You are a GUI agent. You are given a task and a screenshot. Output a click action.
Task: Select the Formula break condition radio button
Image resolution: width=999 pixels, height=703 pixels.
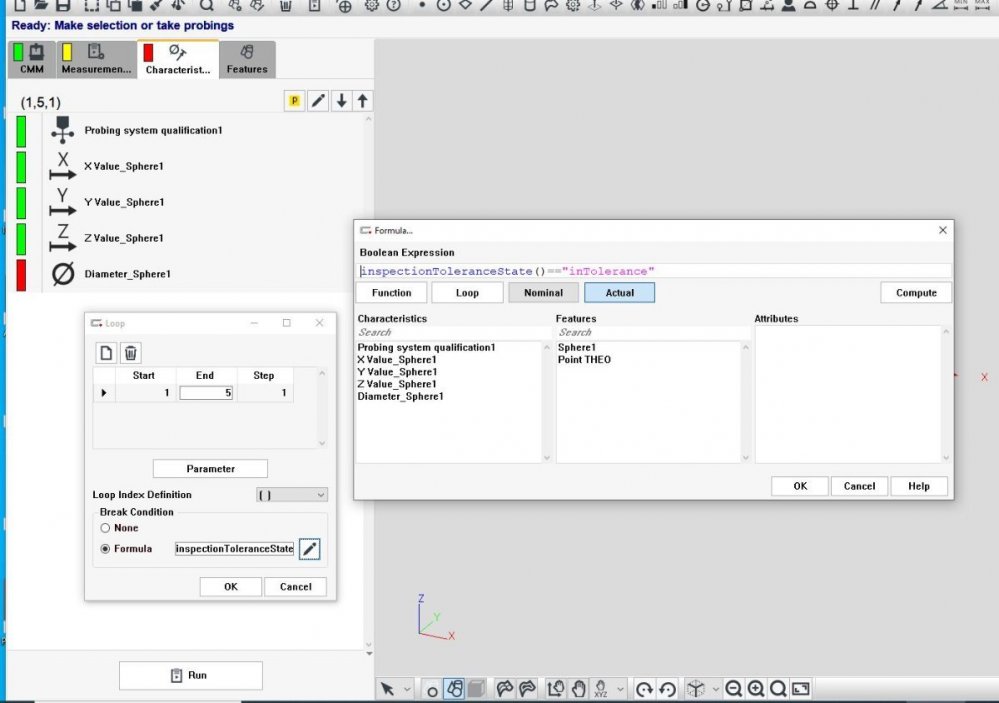click(x=105, y=549)
